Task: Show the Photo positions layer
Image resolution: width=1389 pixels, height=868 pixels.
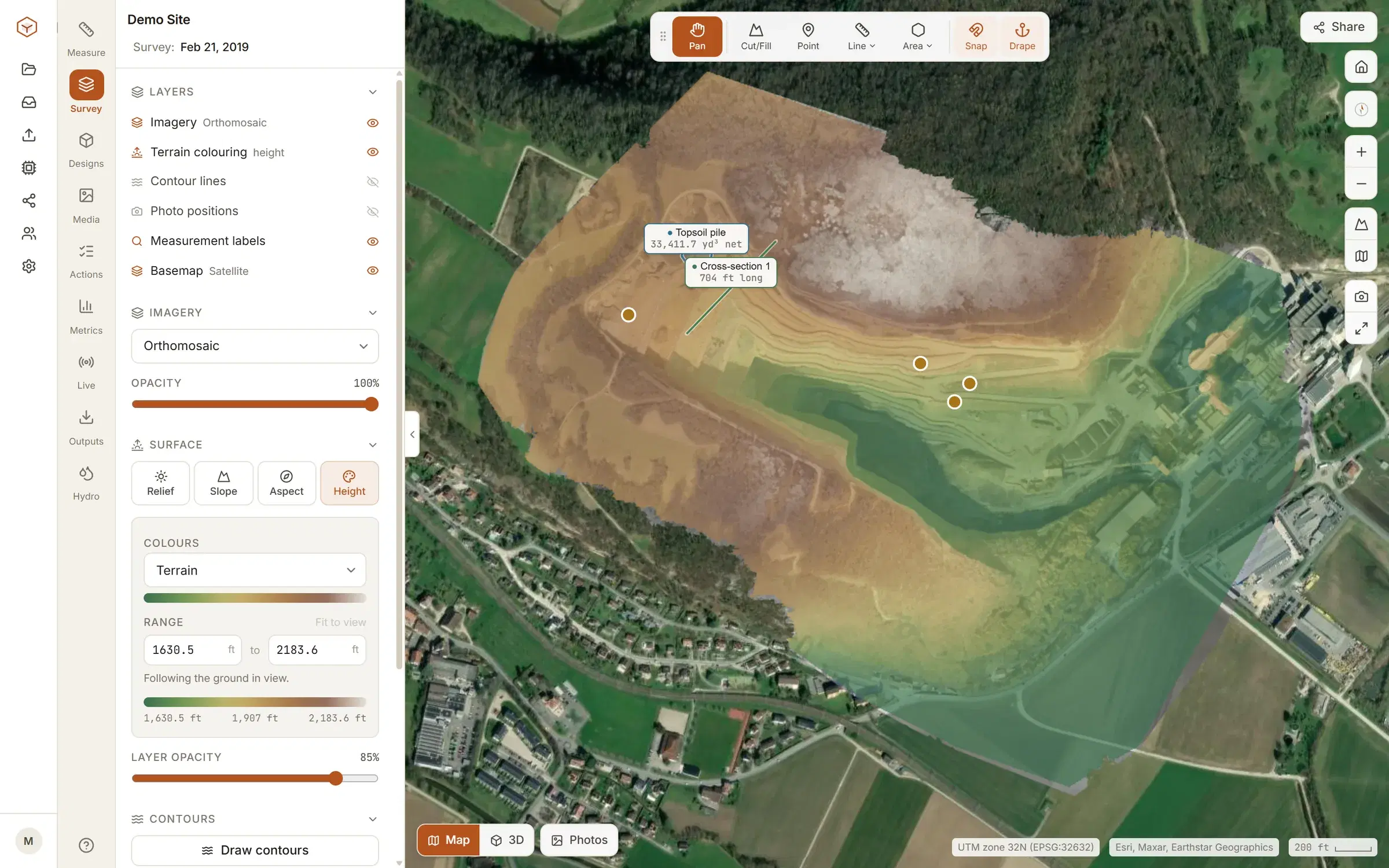Action: coord(373,211)
